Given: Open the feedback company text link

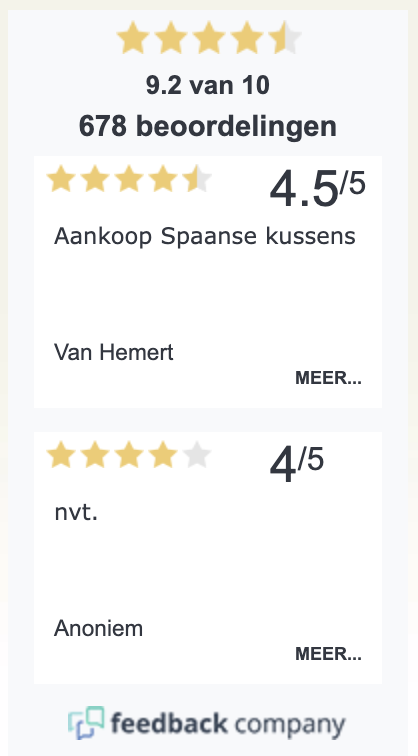Looking at the screenshot, I should [x=228, y=724].
